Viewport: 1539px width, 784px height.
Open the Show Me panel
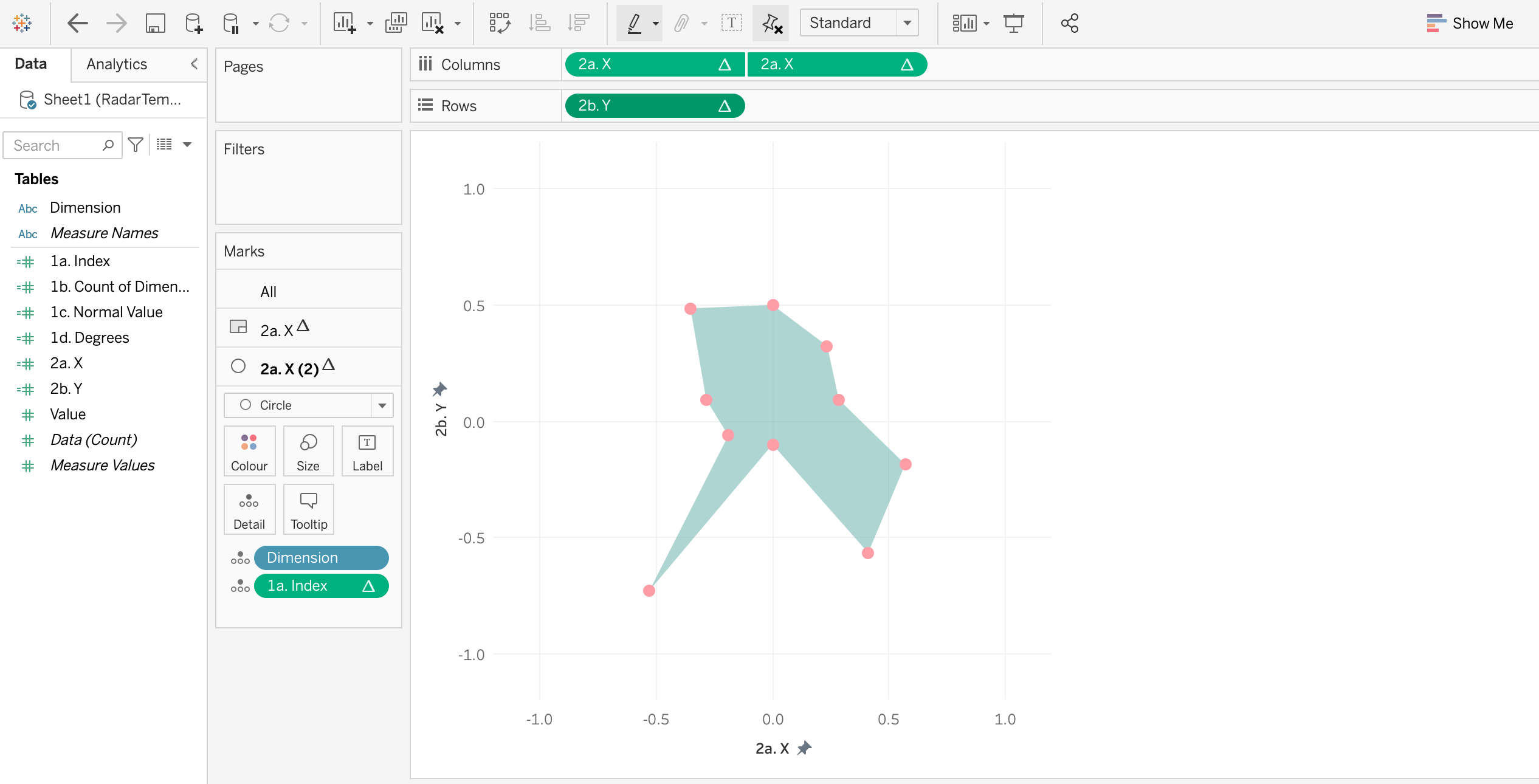pyautogui.click(x=1470, y=24)
